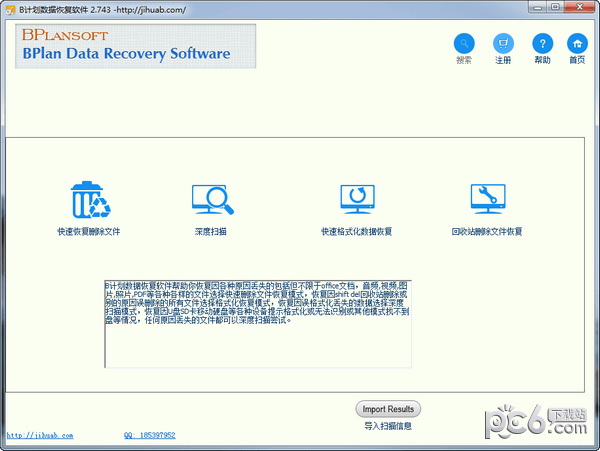Viewport: 600px width, 451px height.
Task: Click the 快速恢复删除文件 text label
Action: pos(89,231)
